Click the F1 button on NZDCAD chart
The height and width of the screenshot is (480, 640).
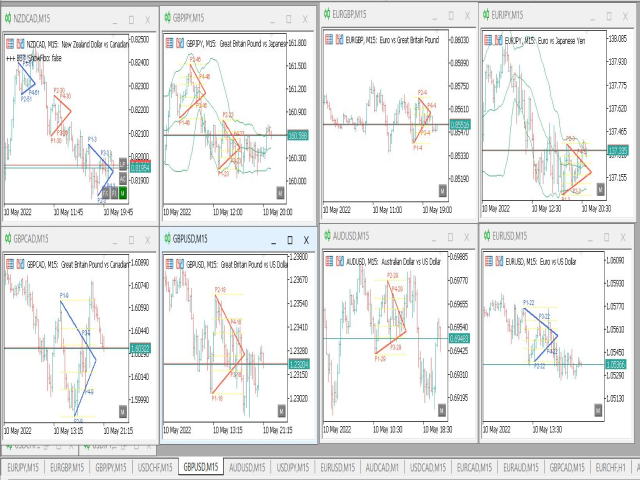(114, 193)
